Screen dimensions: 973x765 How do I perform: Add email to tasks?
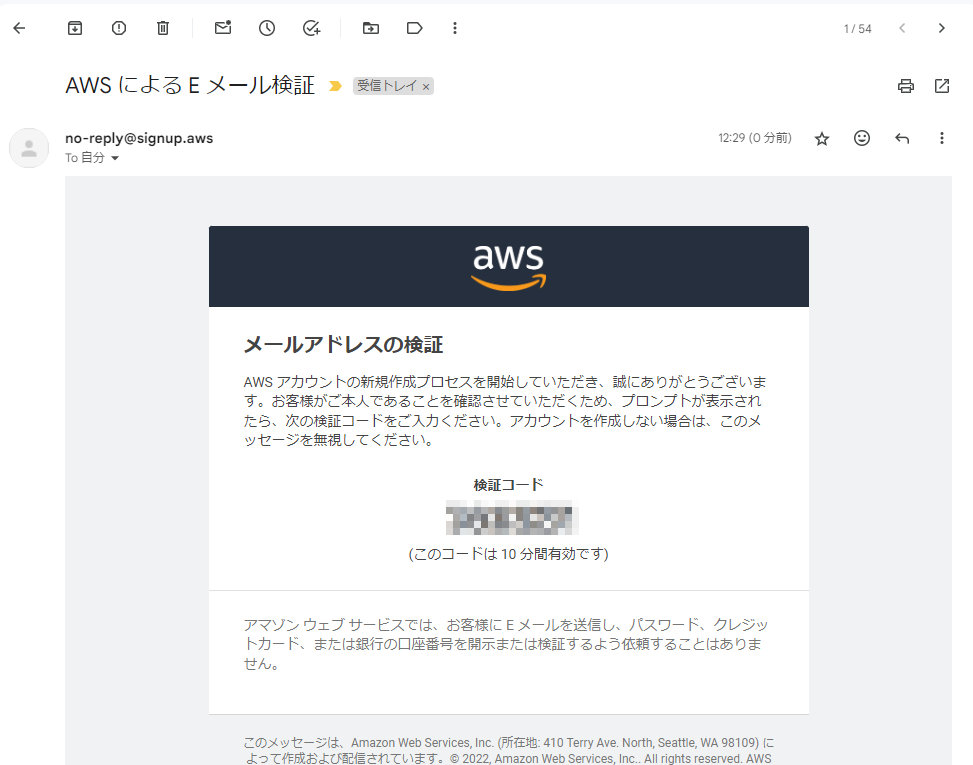311,28
